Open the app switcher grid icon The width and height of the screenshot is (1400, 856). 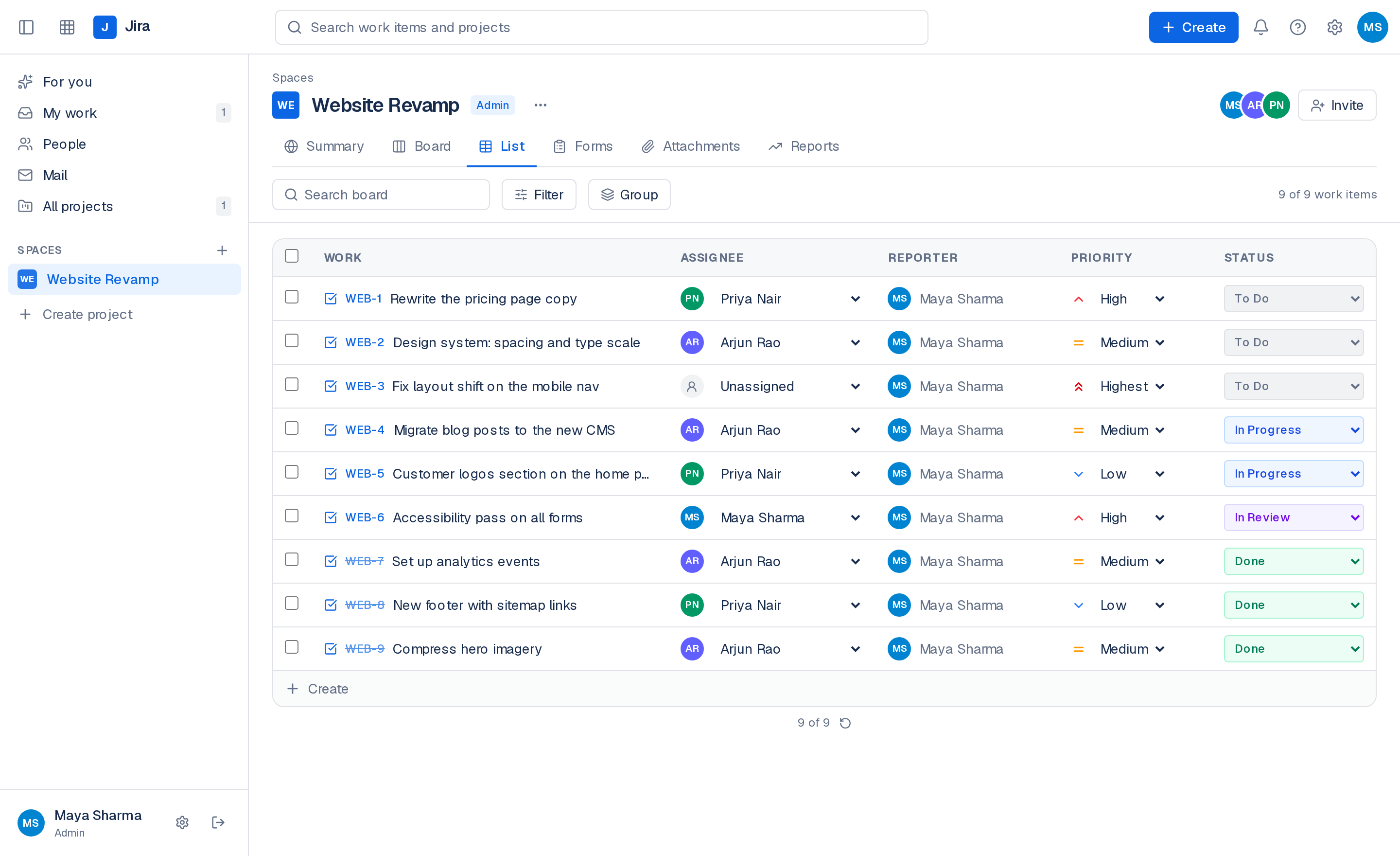point(67,27)
